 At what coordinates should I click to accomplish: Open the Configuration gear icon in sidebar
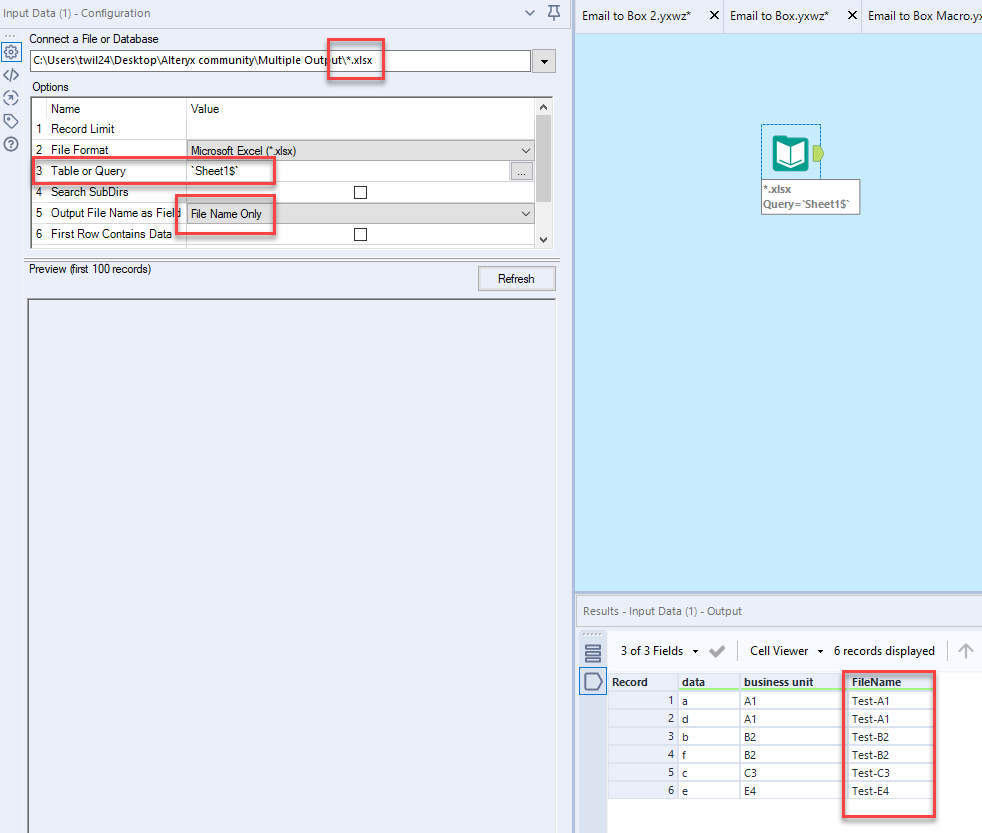11,52
